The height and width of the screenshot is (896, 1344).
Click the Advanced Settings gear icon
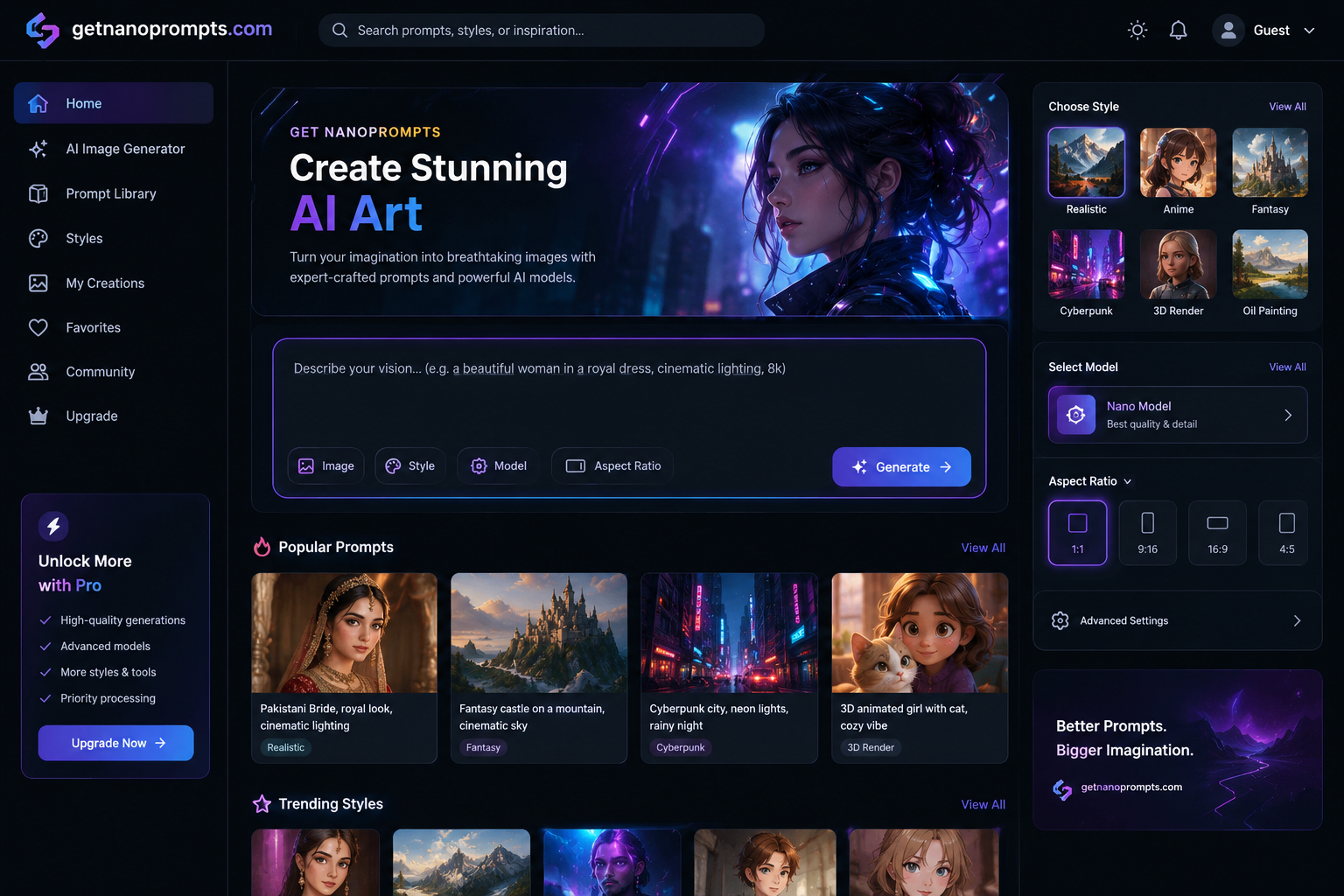coord(1060,621)
